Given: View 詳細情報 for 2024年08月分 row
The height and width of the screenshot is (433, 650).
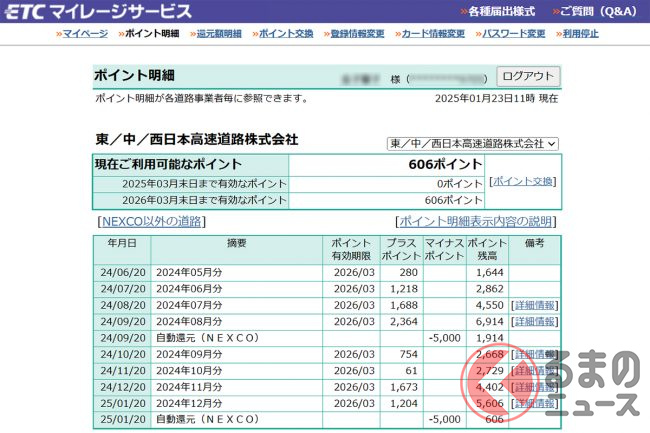Looking at the screenshot, I should point(534,321).
